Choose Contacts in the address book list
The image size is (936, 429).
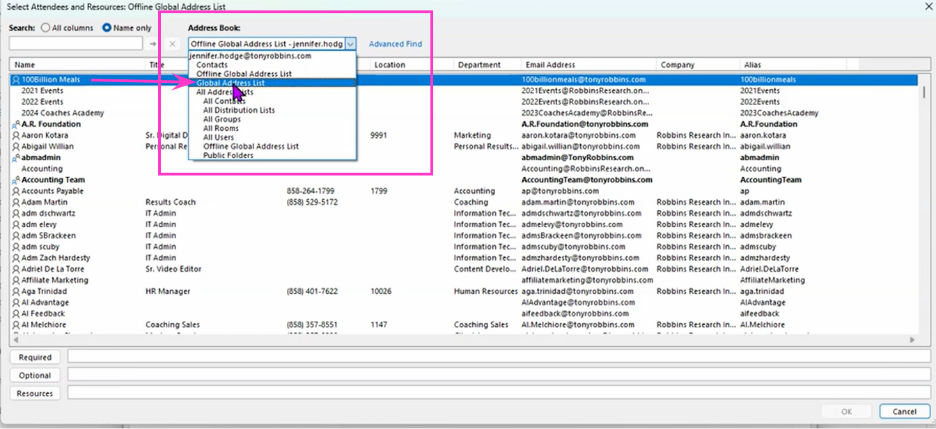coord(212,65)
